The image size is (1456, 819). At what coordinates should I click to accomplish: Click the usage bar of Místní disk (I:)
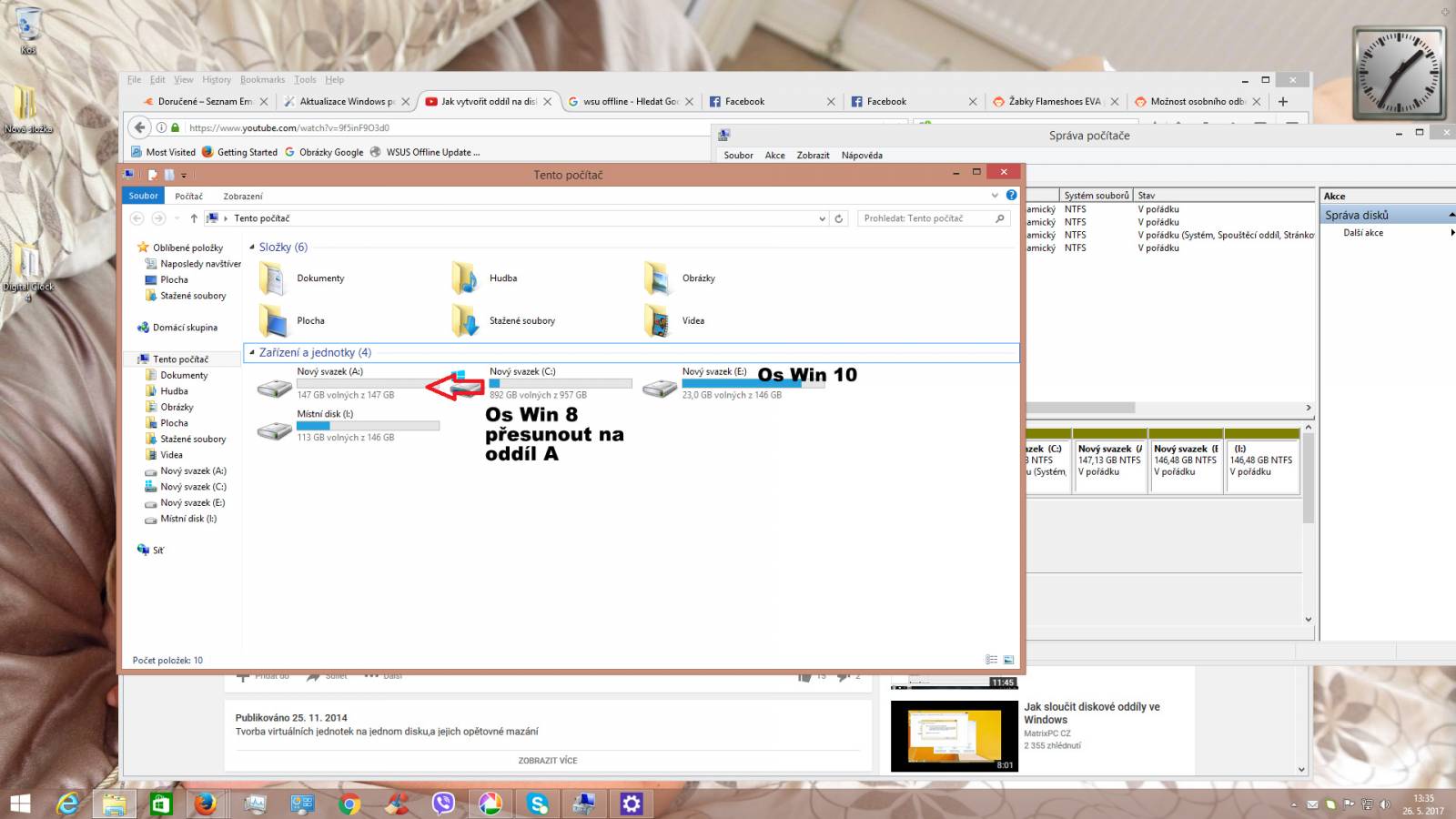point(368,426)
